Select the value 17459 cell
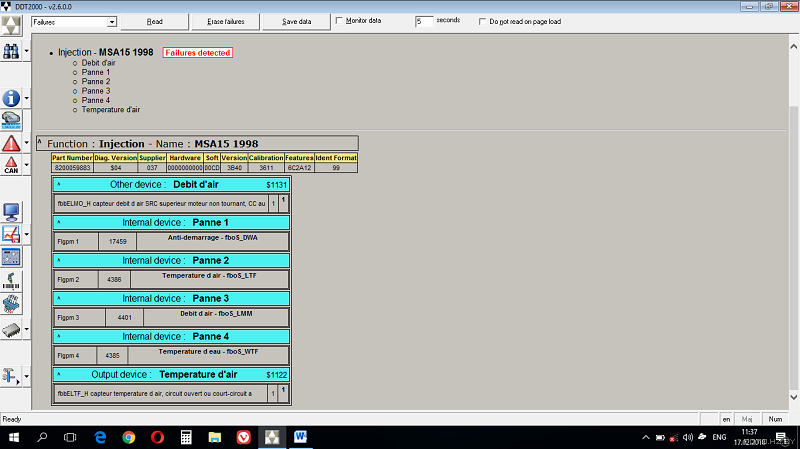This screenshot has height=449, width=800. point(117,241)
